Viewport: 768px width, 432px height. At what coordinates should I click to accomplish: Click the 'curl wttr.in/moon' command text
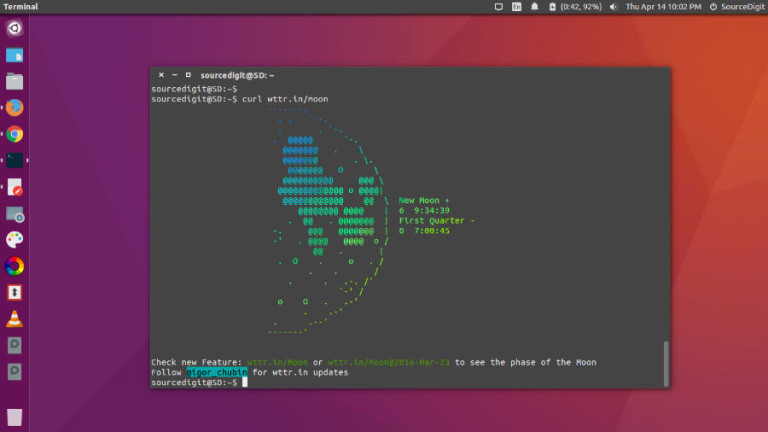(x=285, y=99)
